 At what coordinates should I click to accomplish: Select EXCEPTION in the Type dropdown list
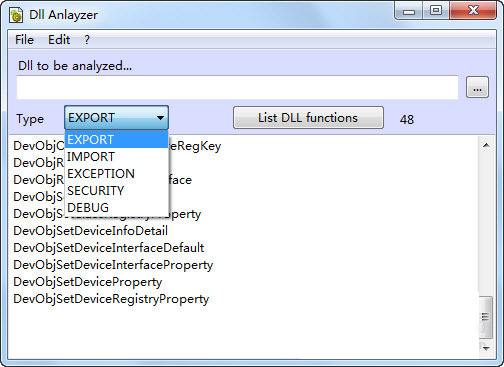tap(116, 174)
